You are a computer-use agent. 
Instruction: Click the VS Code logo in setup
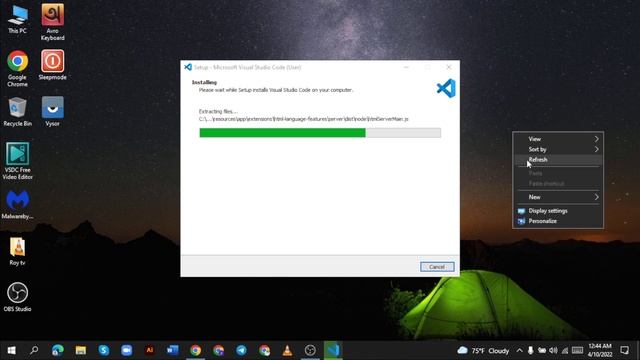coord(446,88)
